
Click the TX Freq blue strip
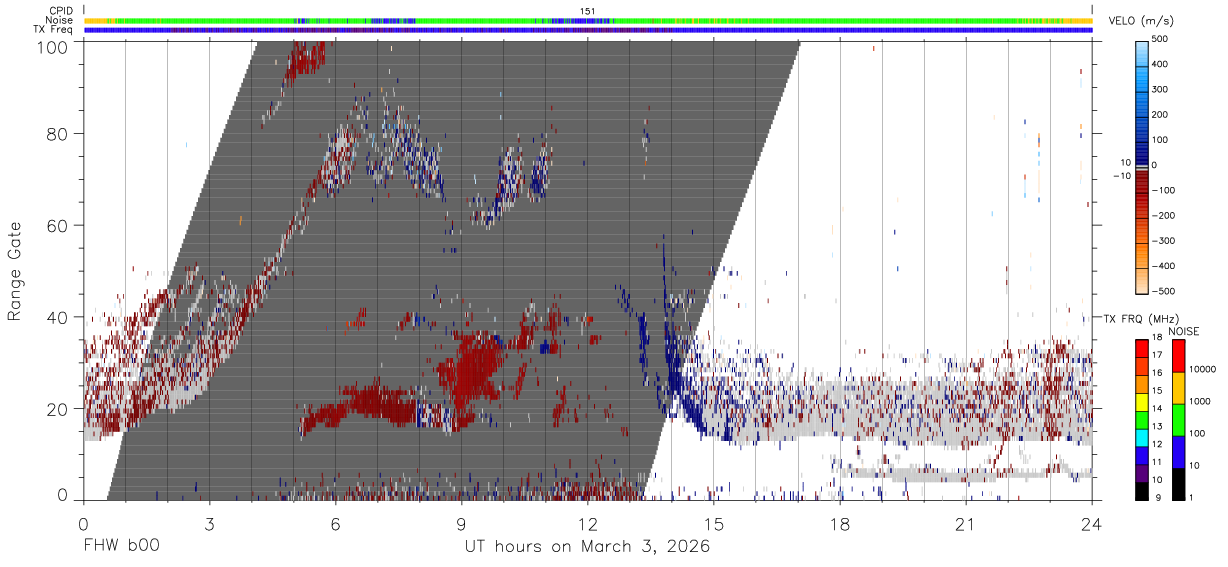point(588,30)
